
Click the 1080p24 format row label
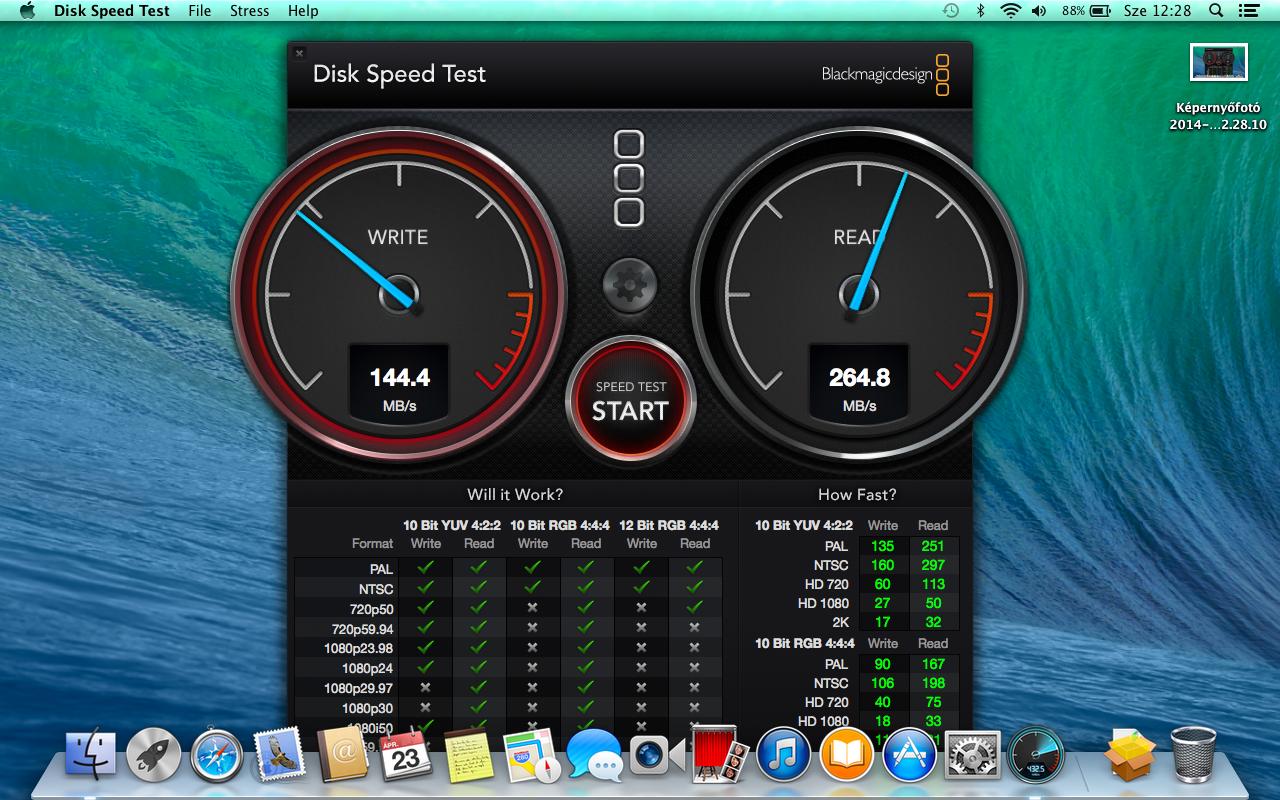pos(368,668)
